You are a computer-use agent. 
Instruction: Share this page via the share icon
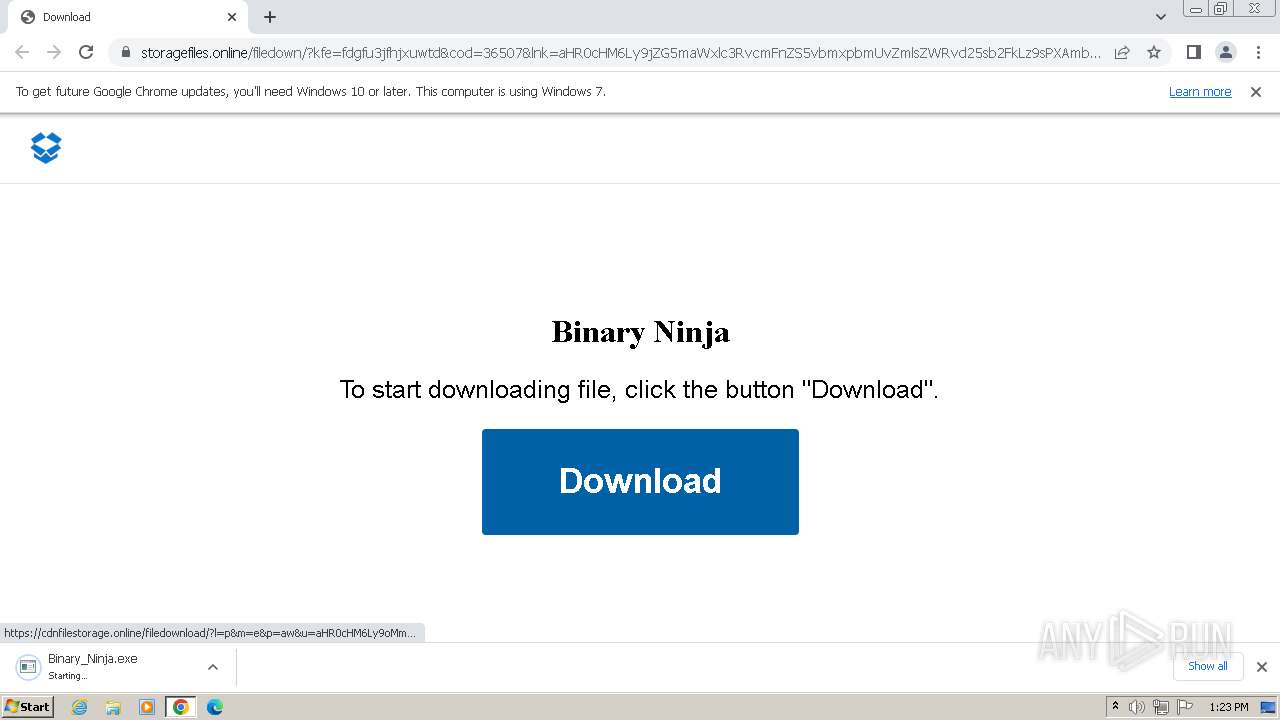[x=1122, y=52]
